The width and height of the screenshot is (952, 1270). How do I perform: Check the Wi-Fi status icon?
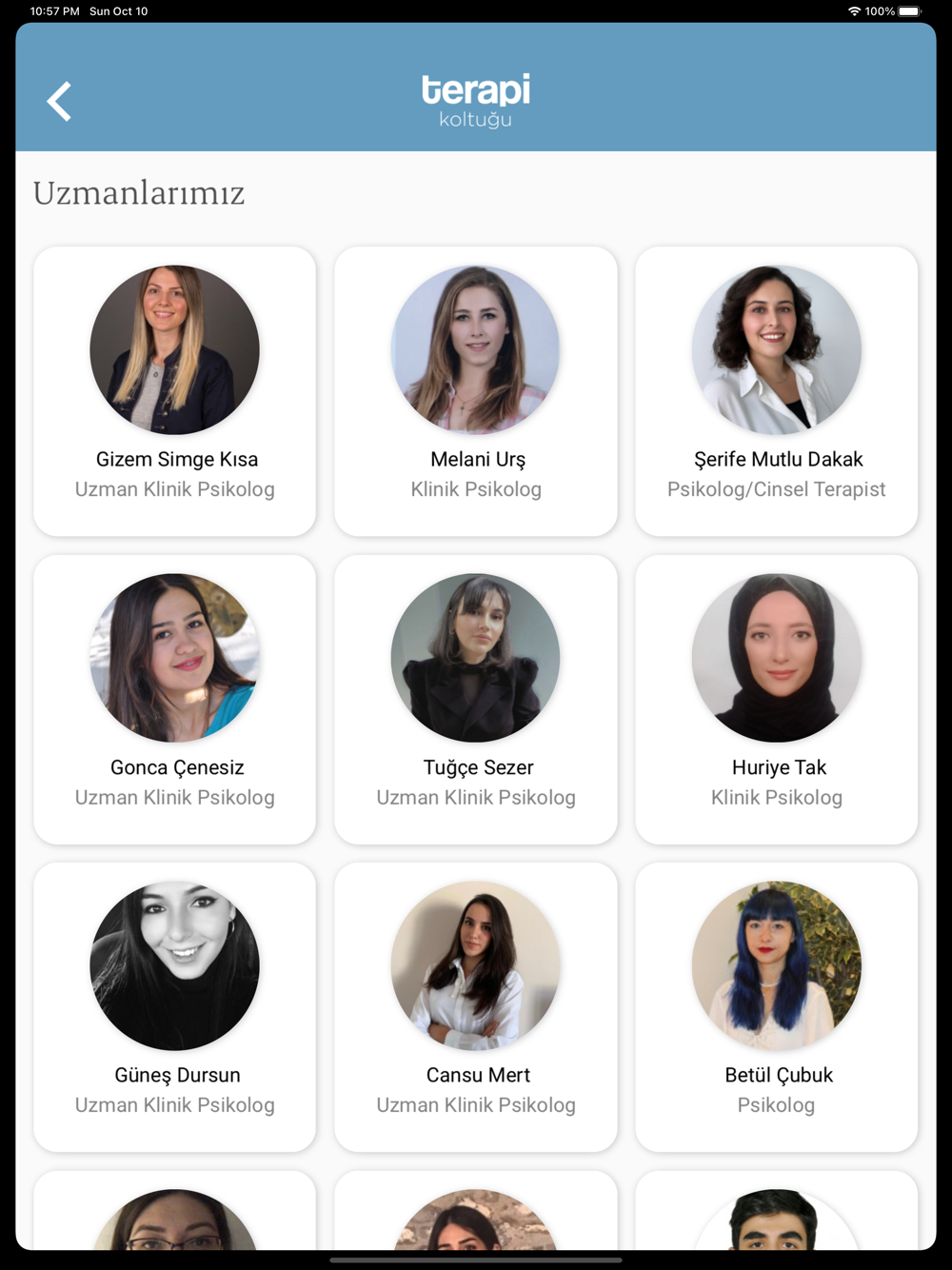(x=854, y=11)
